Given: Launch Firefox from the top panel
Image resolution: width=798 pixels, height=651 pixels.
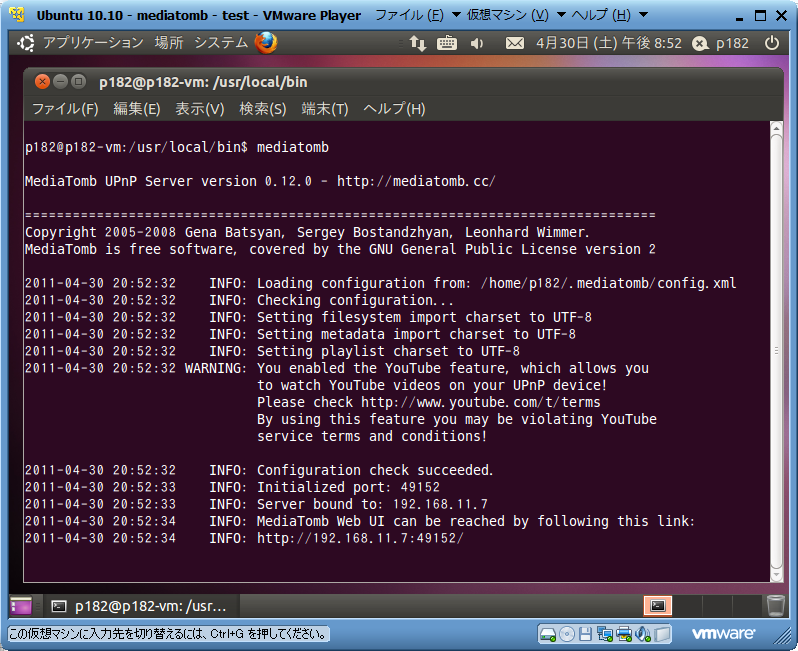Looking at the screenshot, I should coord(266,43).
